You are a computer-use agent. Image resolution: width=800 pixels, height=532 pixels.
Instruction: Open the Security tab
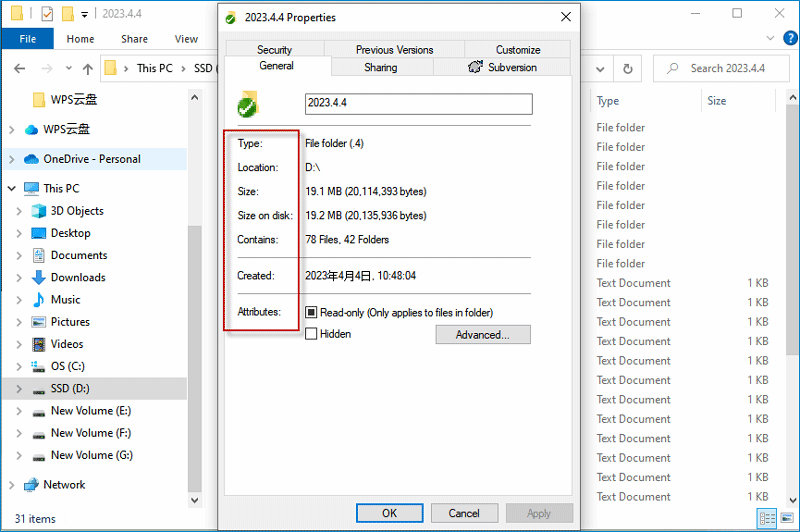[274, 49]
